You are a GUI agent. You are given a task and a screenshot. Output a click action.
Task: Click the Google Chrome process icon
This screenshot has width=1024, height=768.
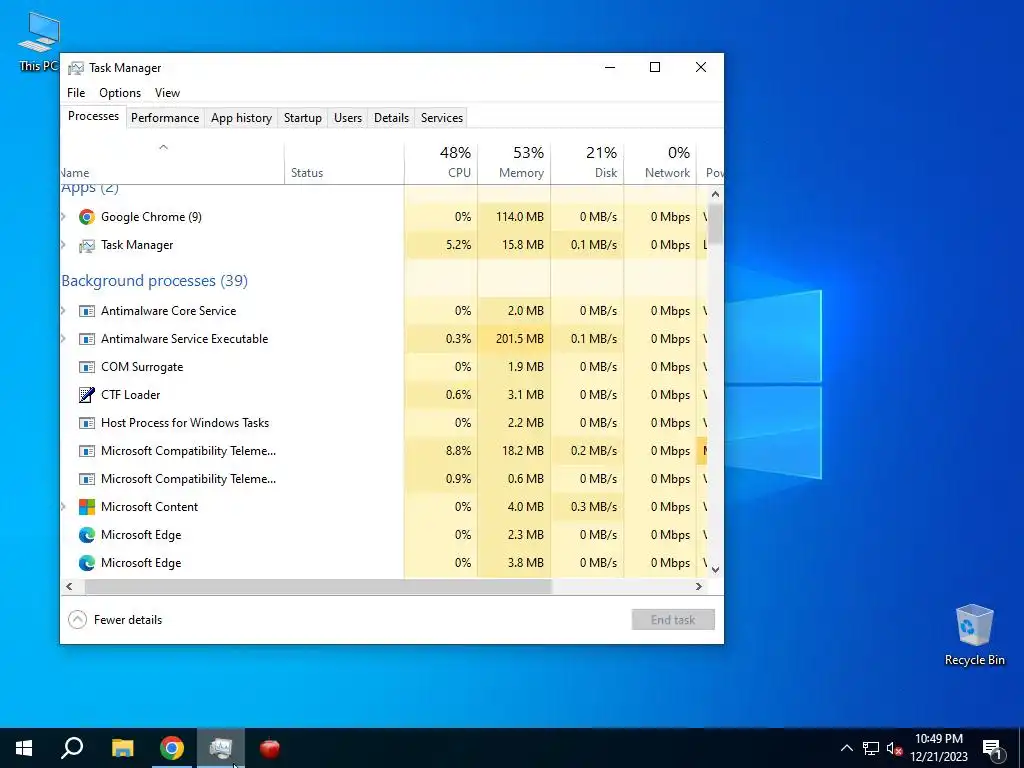pos(87,217)
